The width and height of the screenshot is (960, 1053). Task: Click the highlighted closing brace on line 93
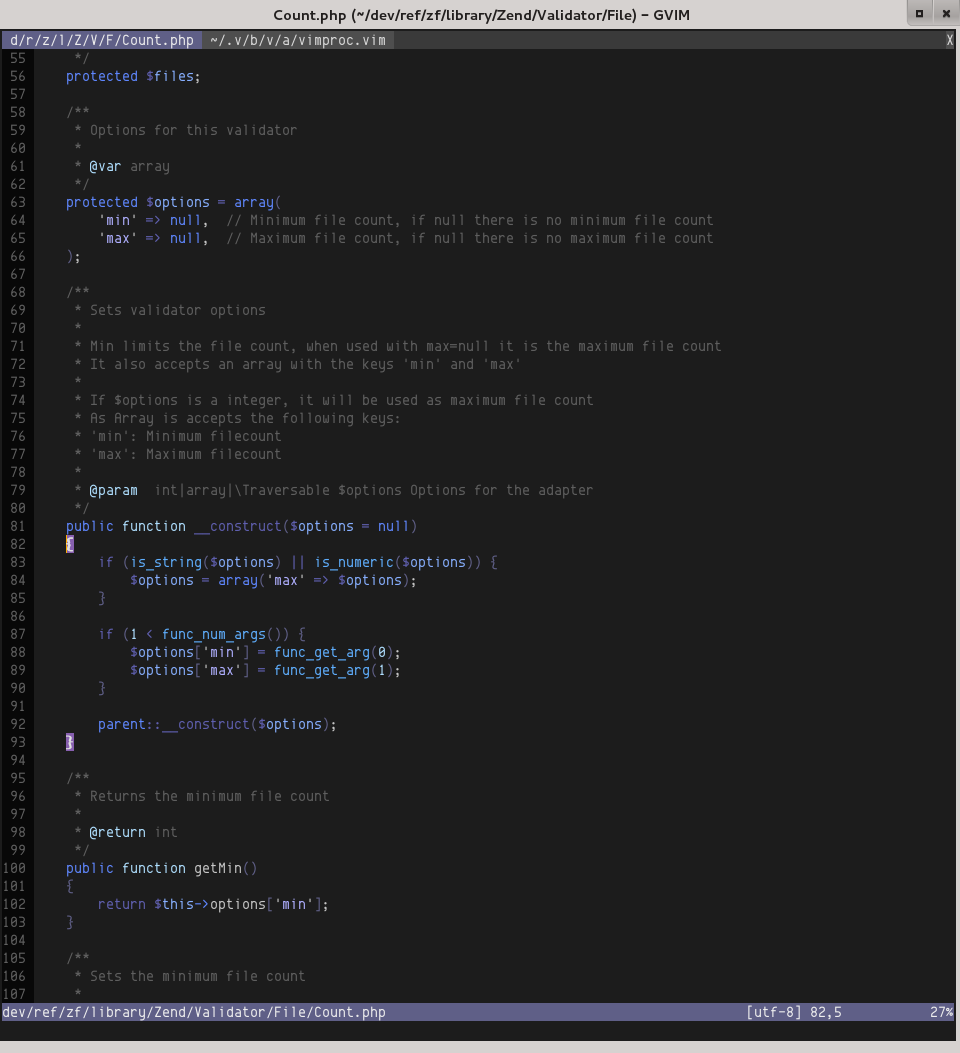point(70,742)
